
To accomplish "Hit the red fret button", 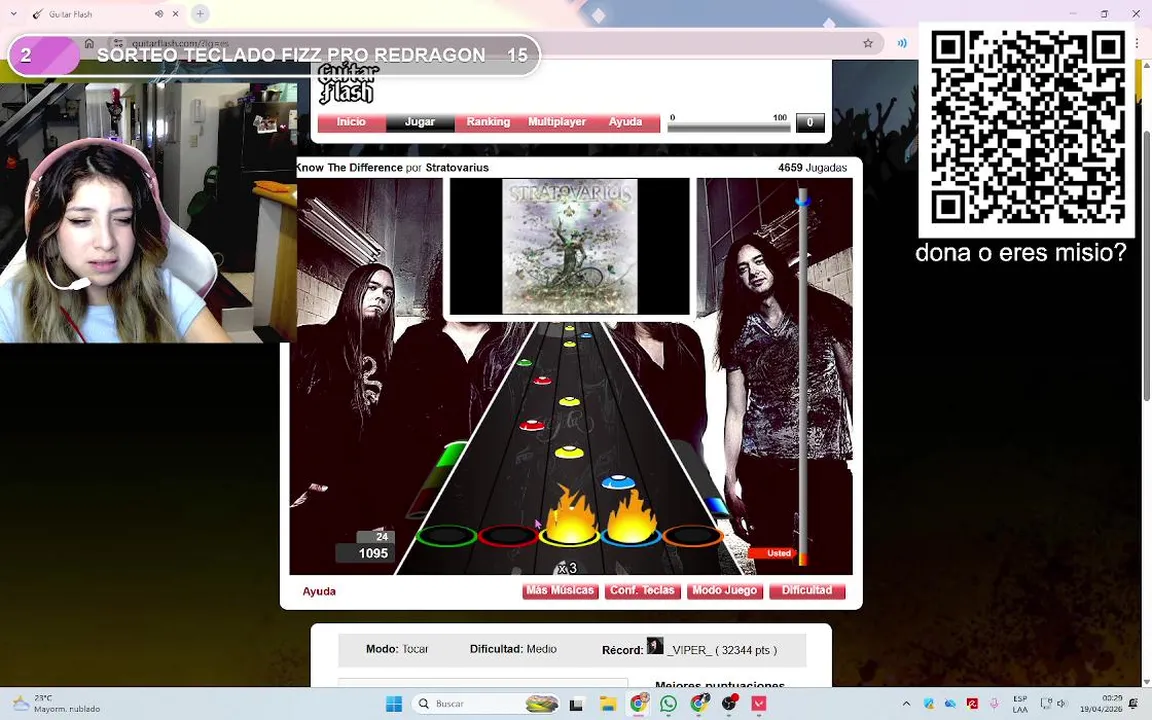I will [x=508, y=536].
